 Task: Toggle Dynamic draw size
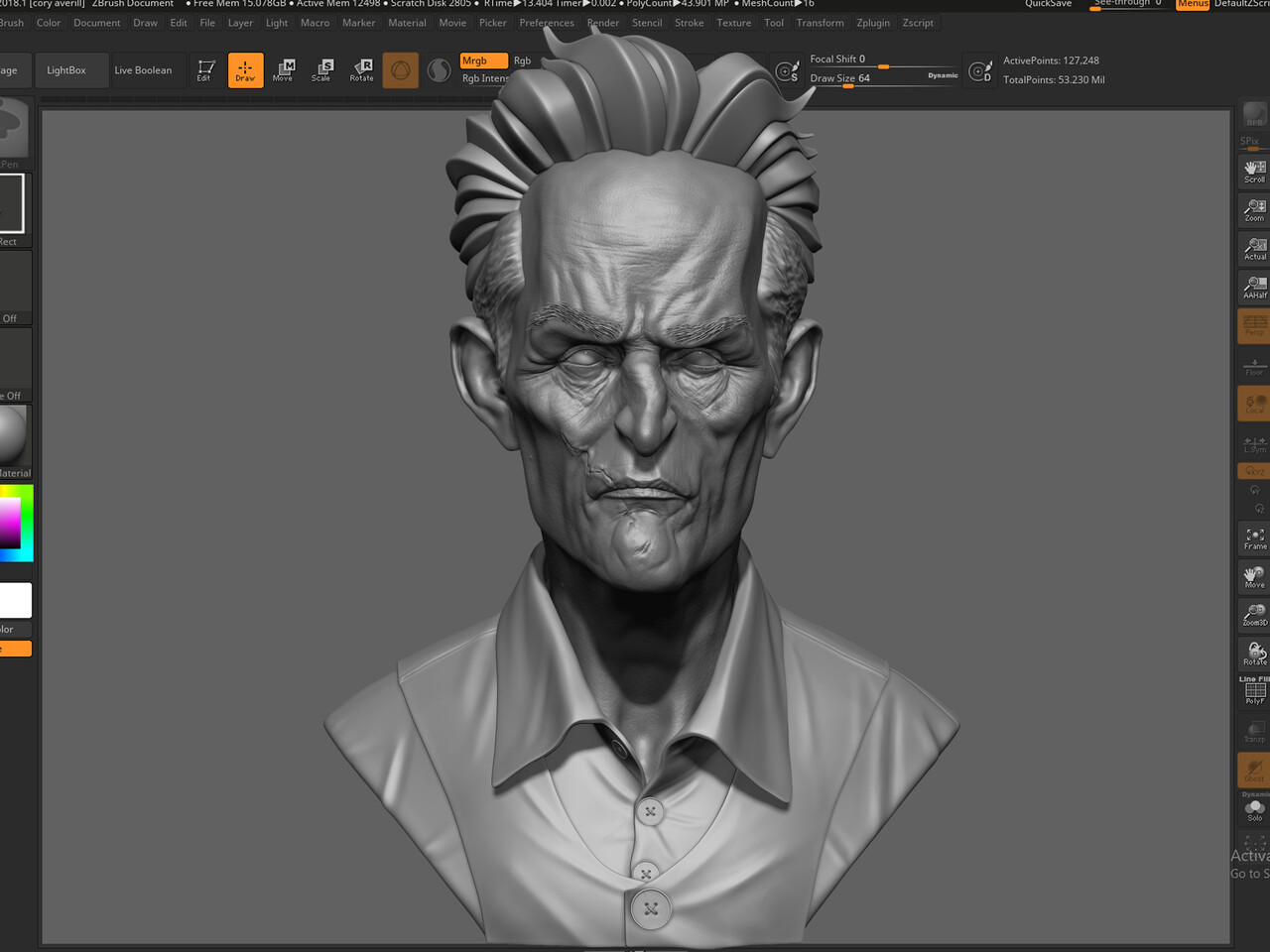pos(943,75)
